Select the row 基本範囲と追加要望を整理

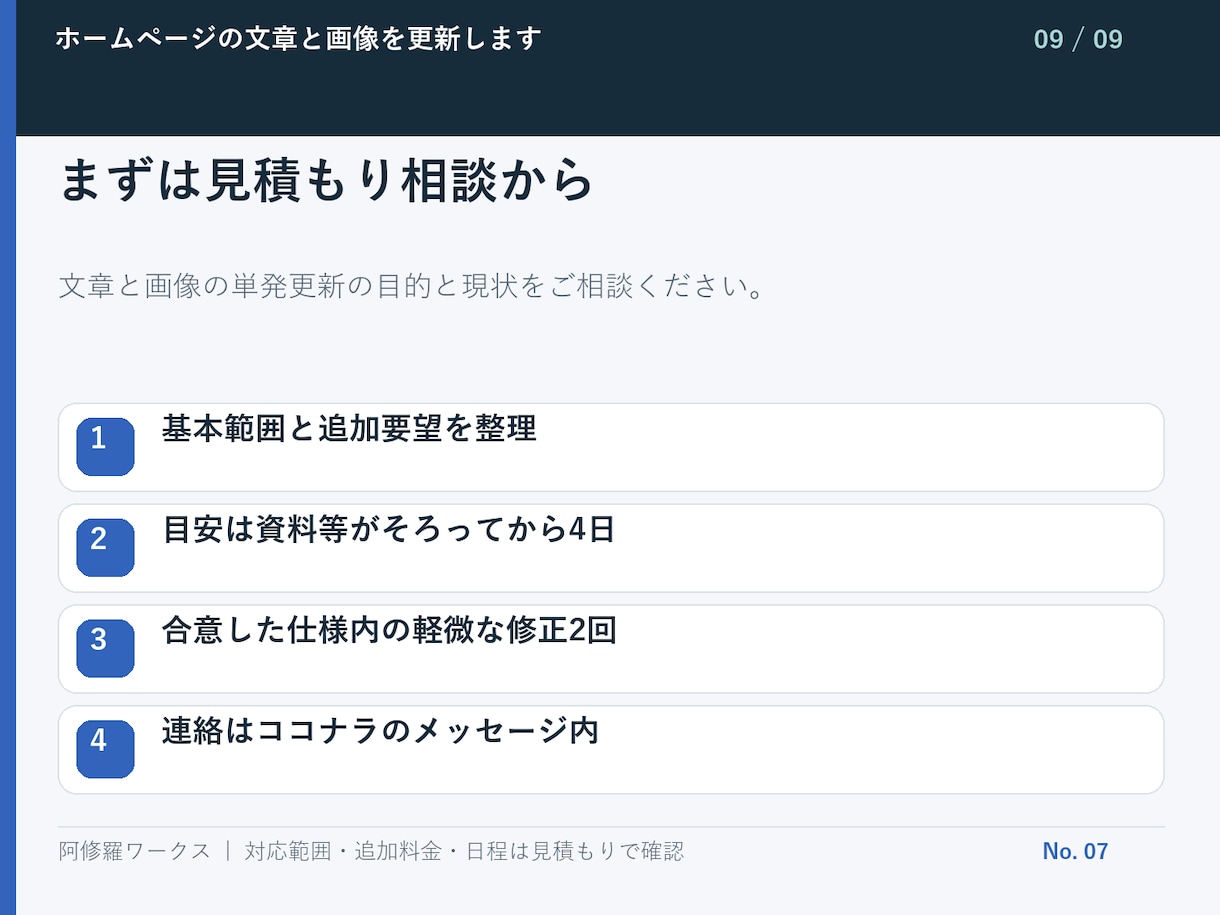point(611,447)
